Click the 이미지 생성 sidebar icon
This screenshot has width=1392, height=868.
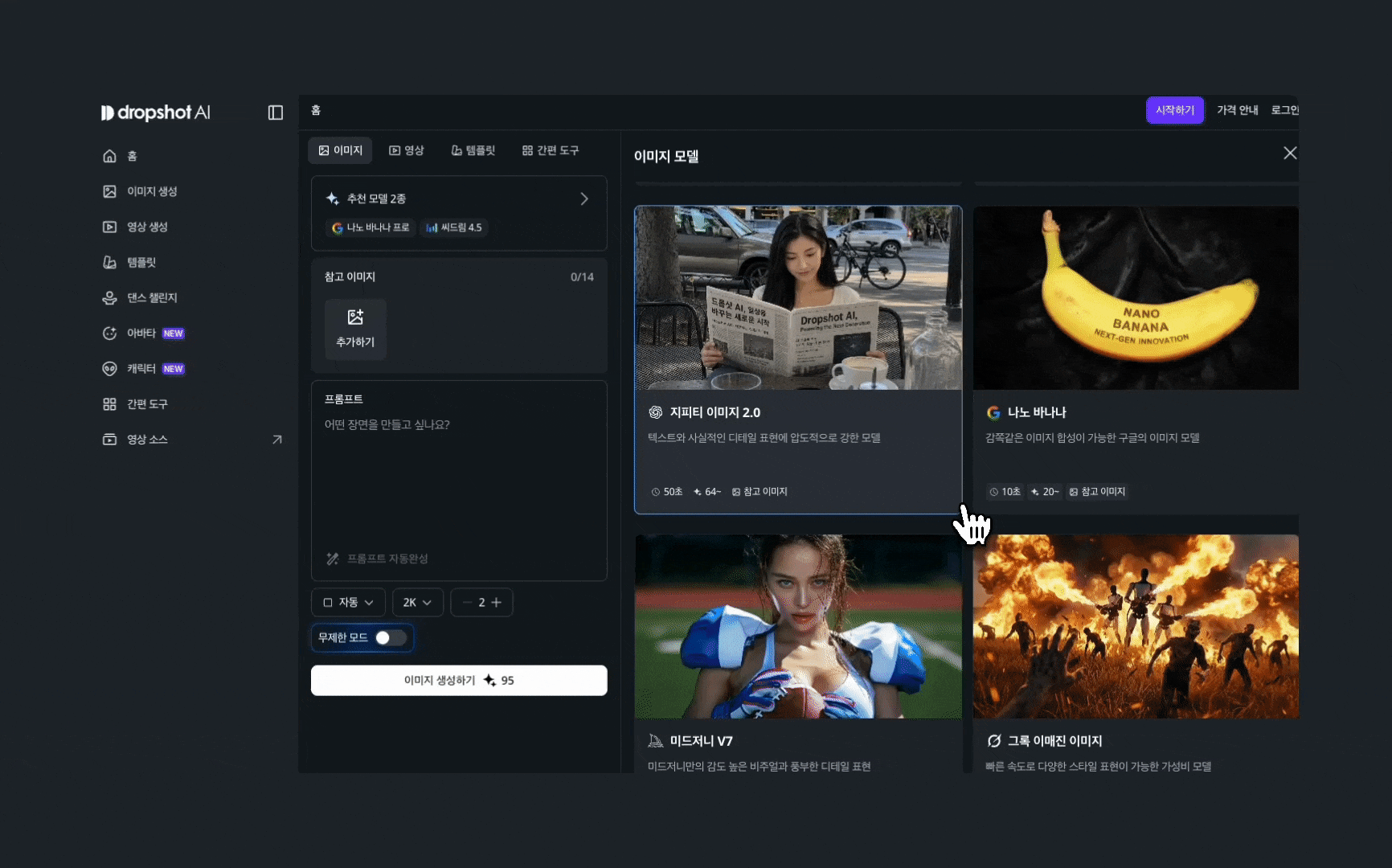[x=109, y=191]
